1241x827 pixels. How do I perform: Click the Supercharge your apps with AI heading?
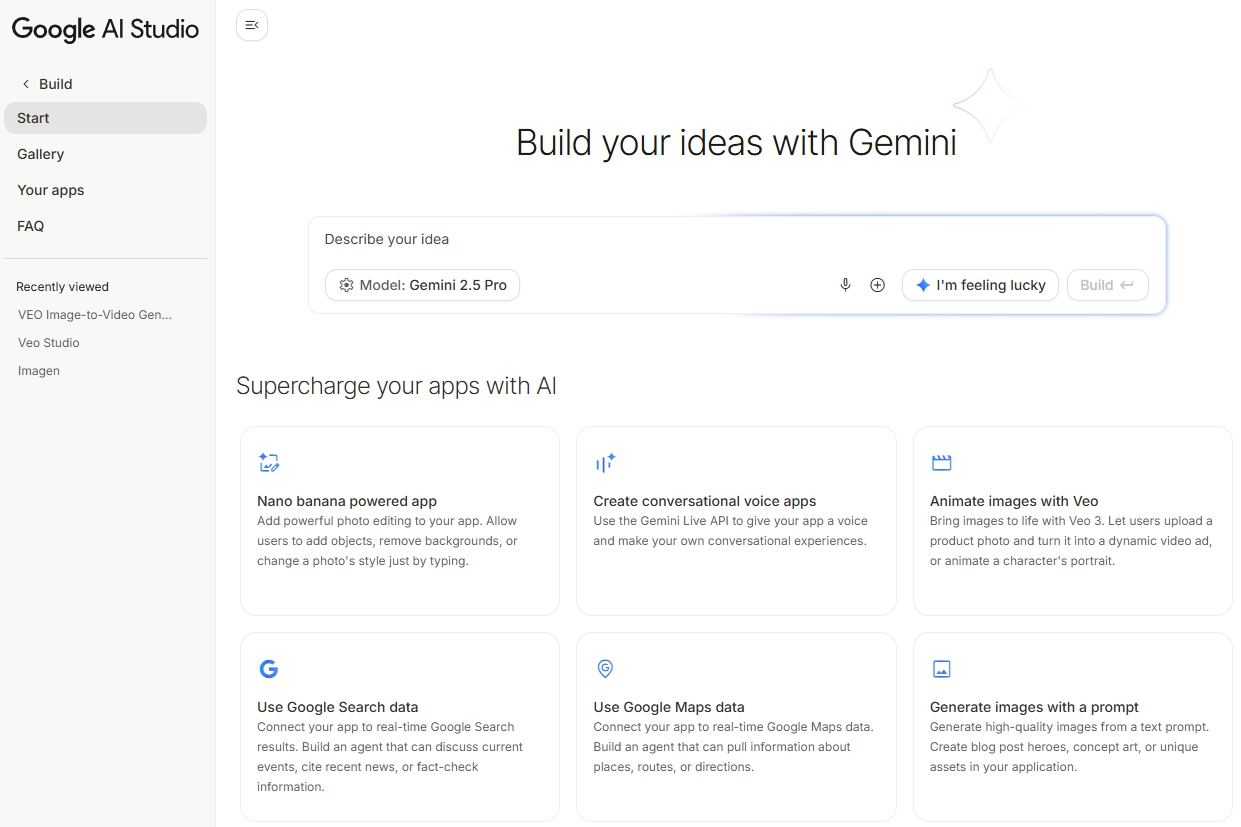(396, 386)
